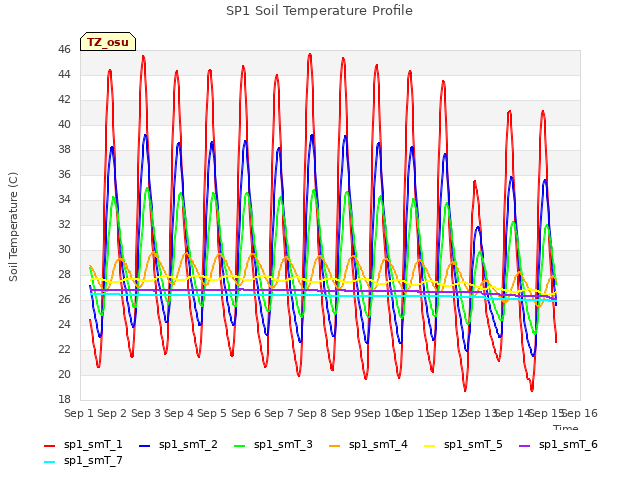The width and height of the screenshot is (640, 480).
Task: Select the sp1_smT_3 legend label
Action: pos(283,444)
